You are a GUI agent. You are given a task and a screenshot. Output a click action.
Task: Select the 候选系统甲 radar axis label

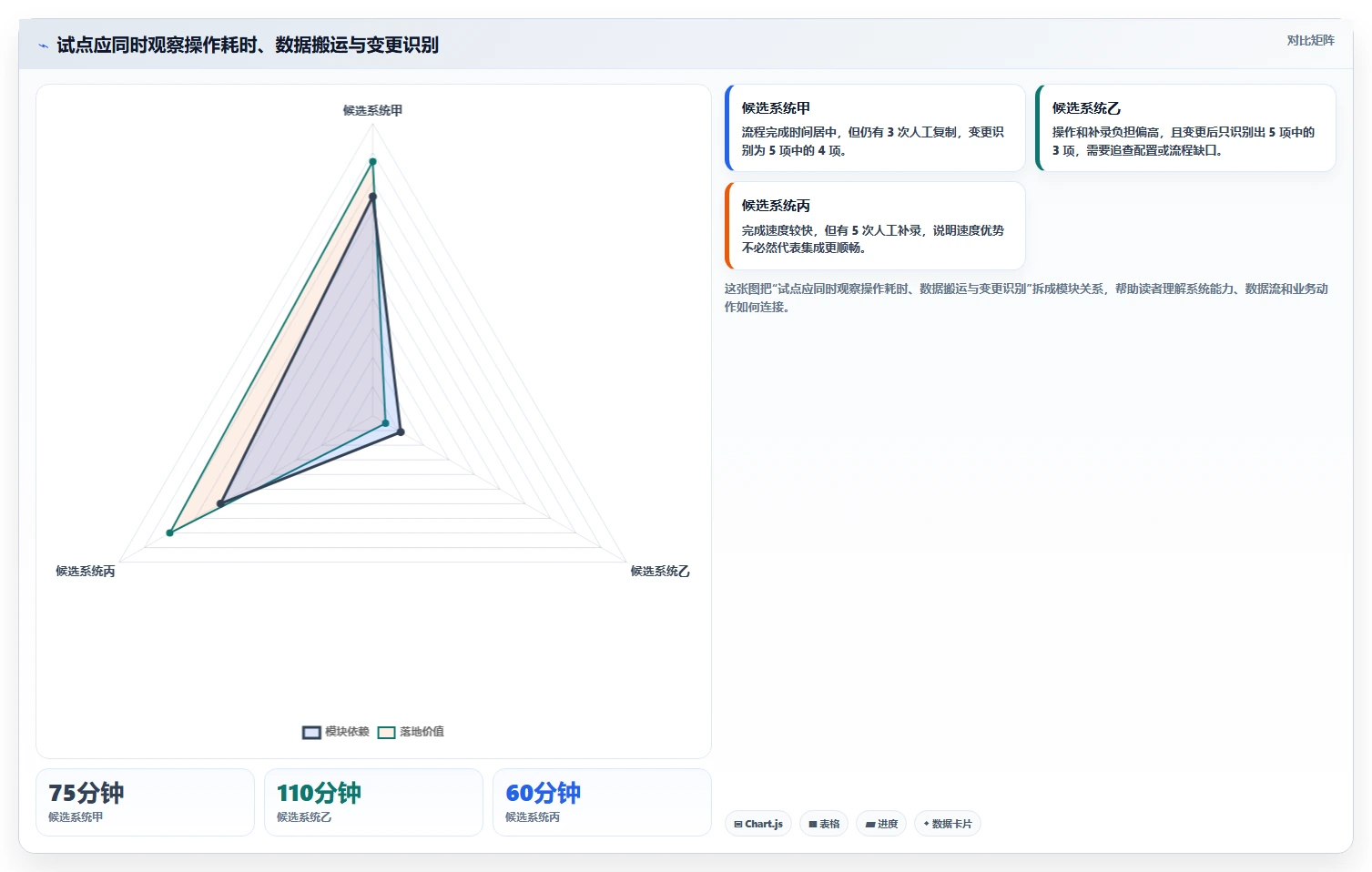point(372,110)
